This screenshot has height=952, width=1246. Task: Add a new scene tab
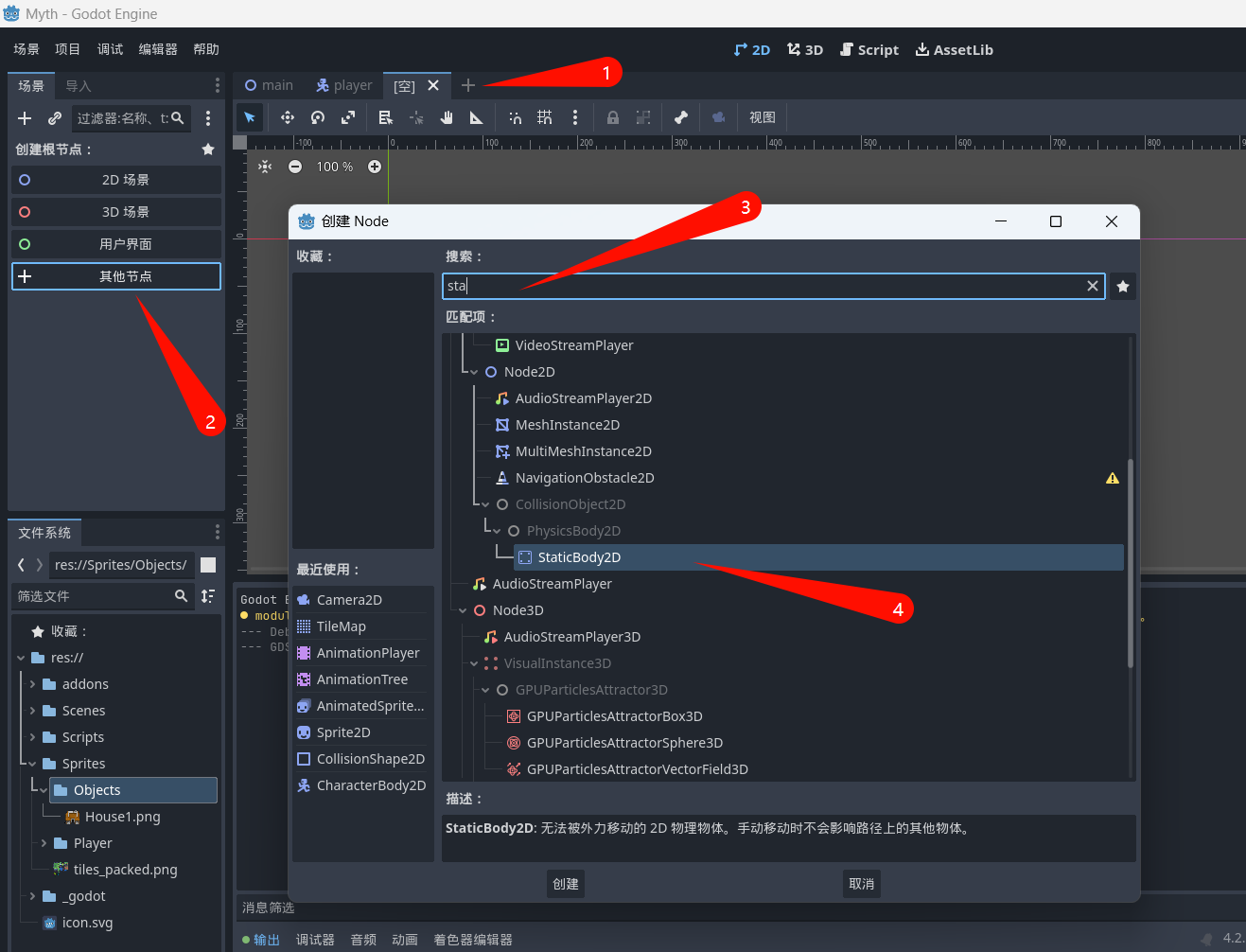click(467, 85)
